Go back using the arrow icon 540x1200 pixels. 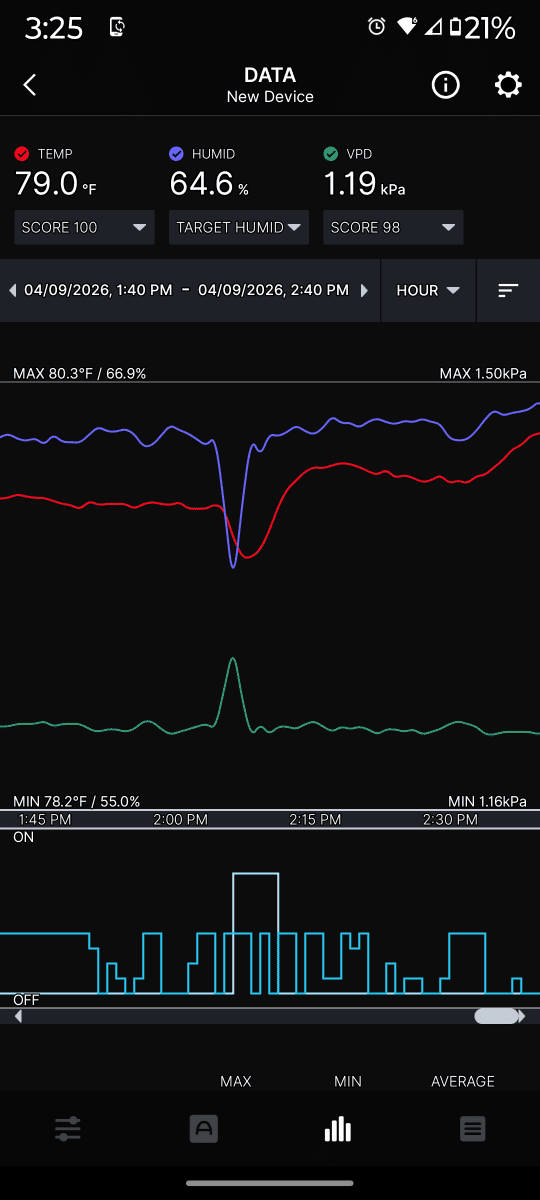point(30,85)
